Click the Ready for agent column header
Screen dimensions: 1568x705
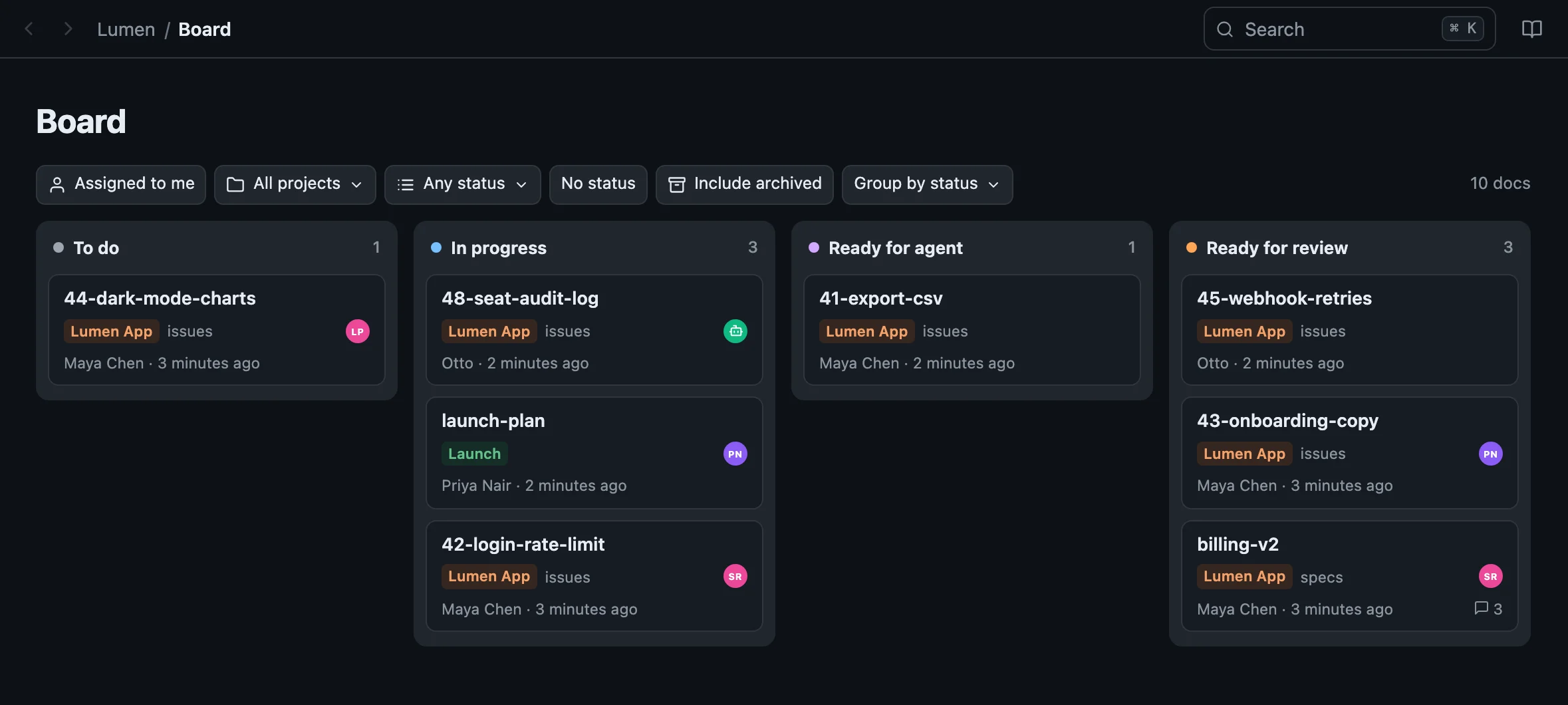[972, 247]
